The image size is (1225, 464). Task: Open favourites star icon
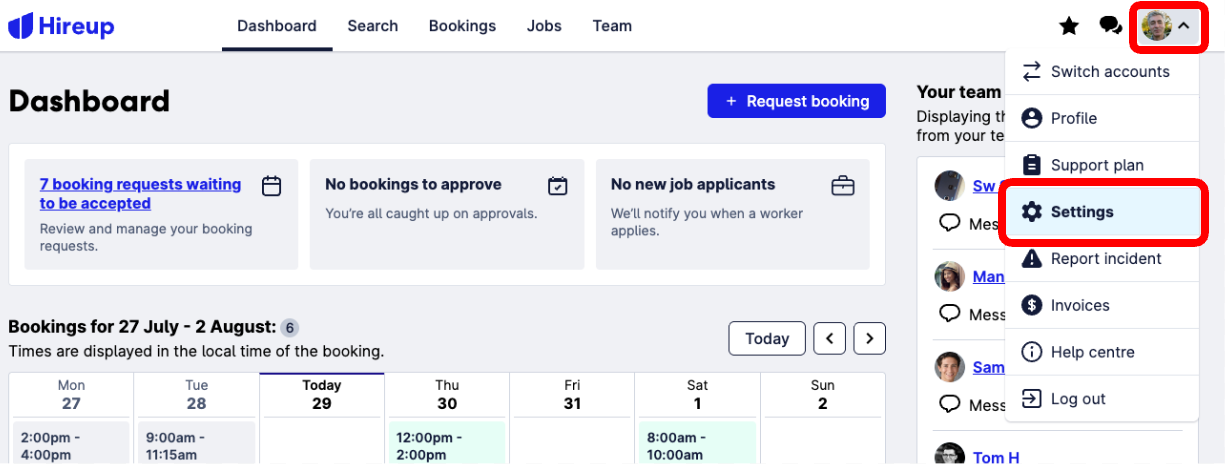[x=1069, y=26]
